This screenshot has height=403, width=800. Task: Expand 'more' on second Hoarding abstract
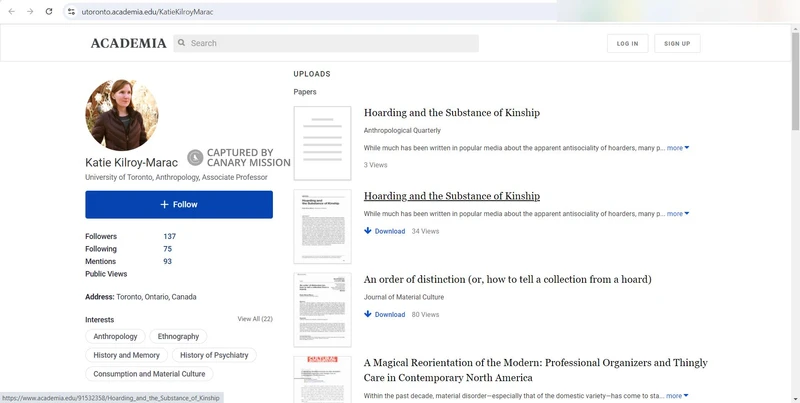(678, 214)
